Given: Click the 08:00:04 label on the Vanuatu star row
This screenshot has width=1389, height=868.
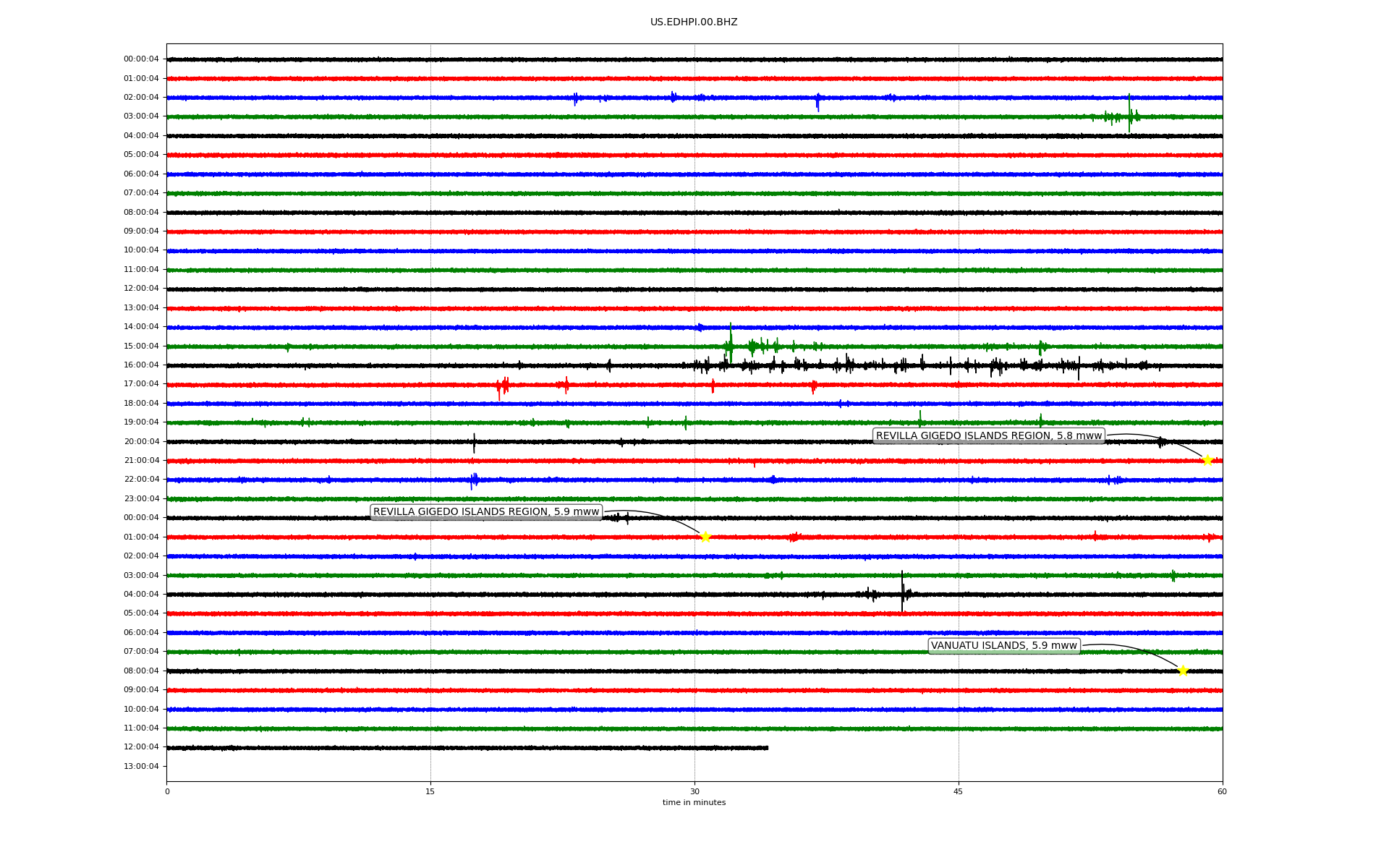Looking at the screenshot, I should (x=141, y=671).
